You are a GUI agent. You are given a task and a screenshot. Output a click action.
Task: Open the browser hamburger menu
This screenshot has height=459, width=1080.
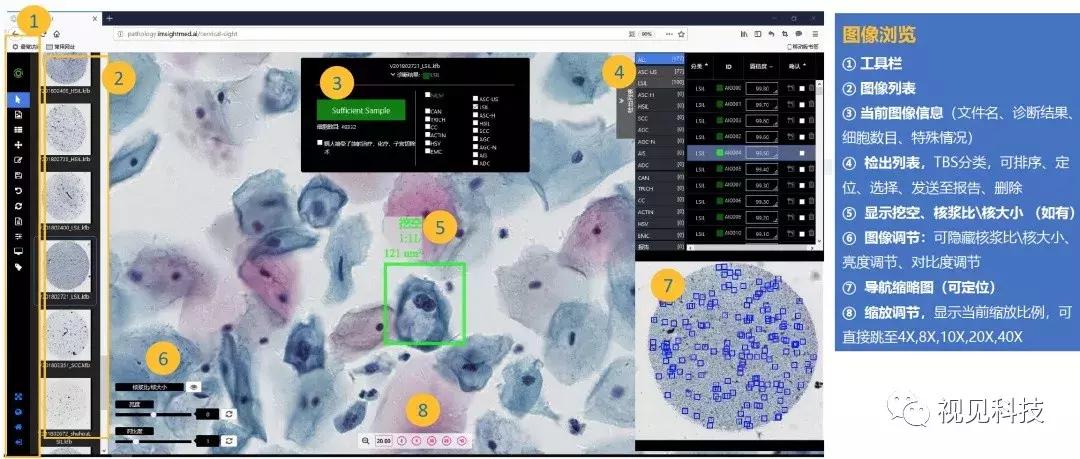815,33
